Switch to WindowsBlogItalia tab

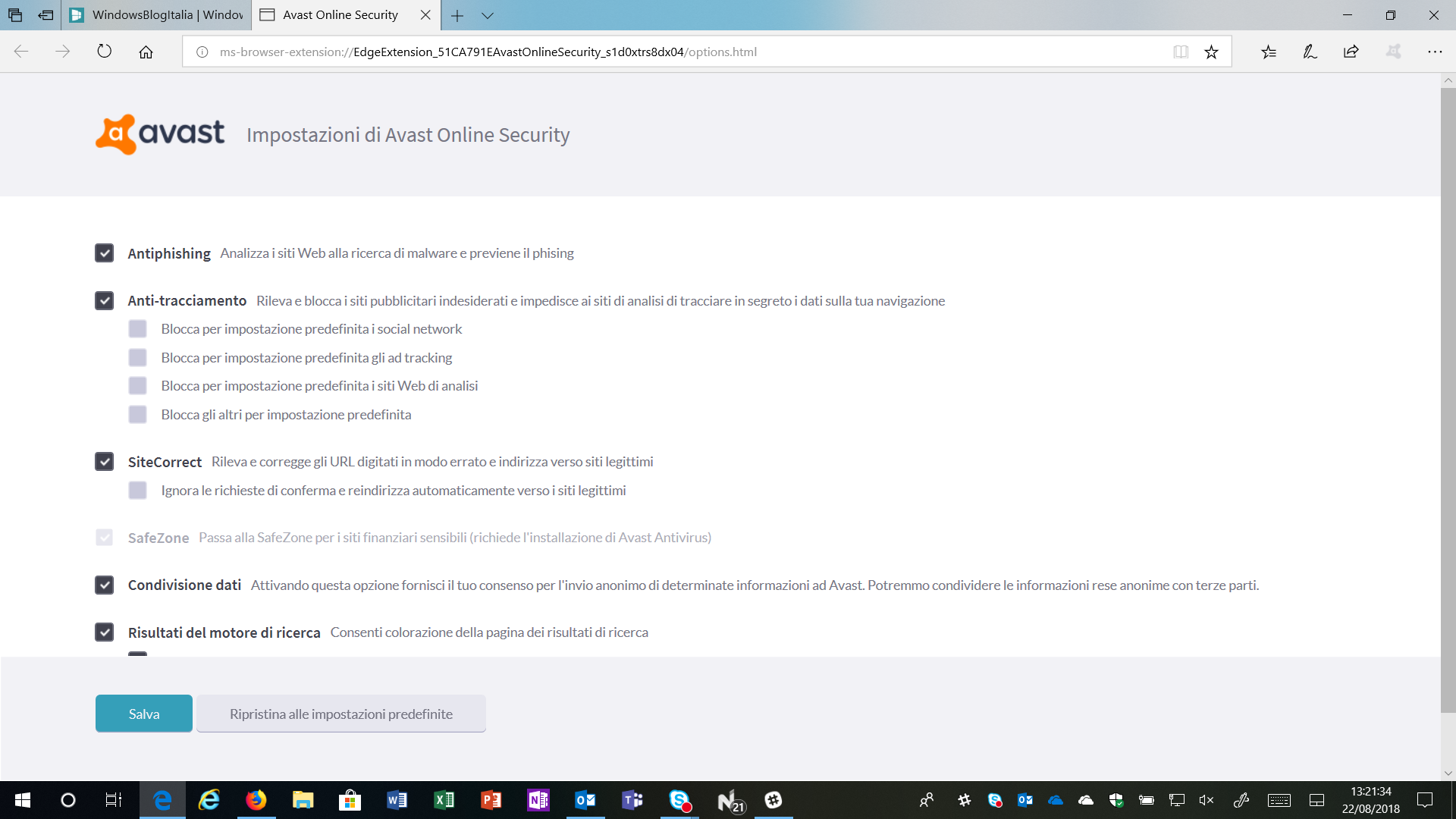157,15
